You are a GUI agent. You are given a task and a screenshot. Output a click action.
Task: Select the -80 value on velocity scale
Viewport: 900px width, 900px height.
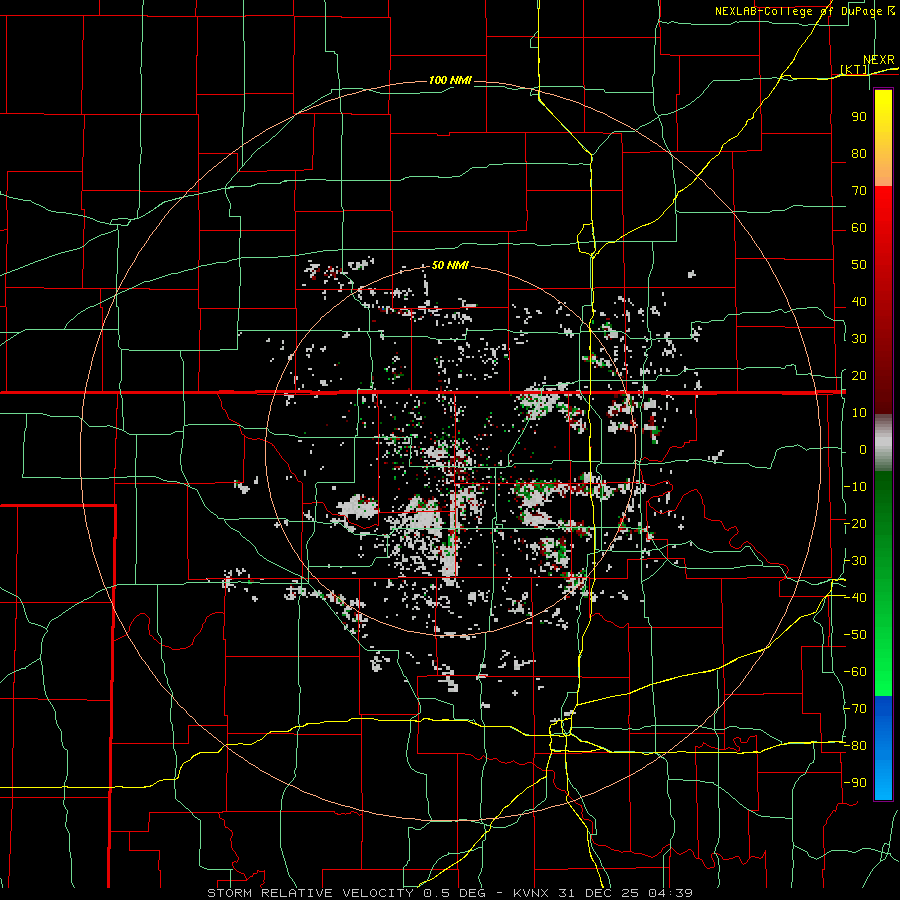pyautogui.click(x=855, y=746)
